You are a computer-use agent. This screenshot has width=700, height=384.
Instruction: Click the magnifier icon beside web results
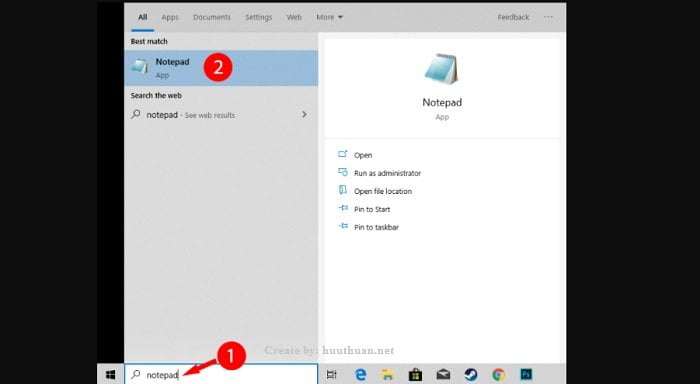click(136, 114)
